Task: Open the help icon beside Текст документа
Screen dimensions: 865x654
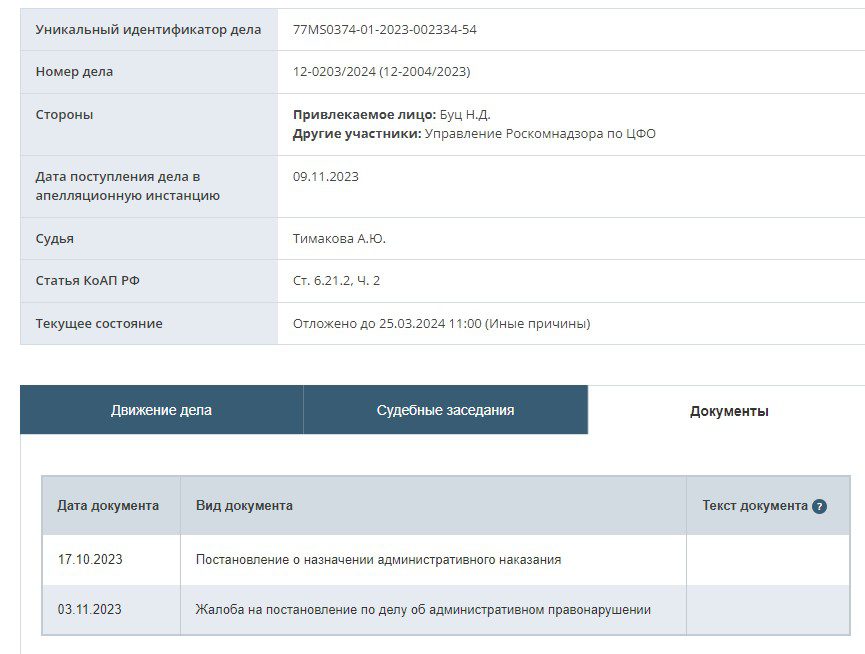Action: pos(820,506)
